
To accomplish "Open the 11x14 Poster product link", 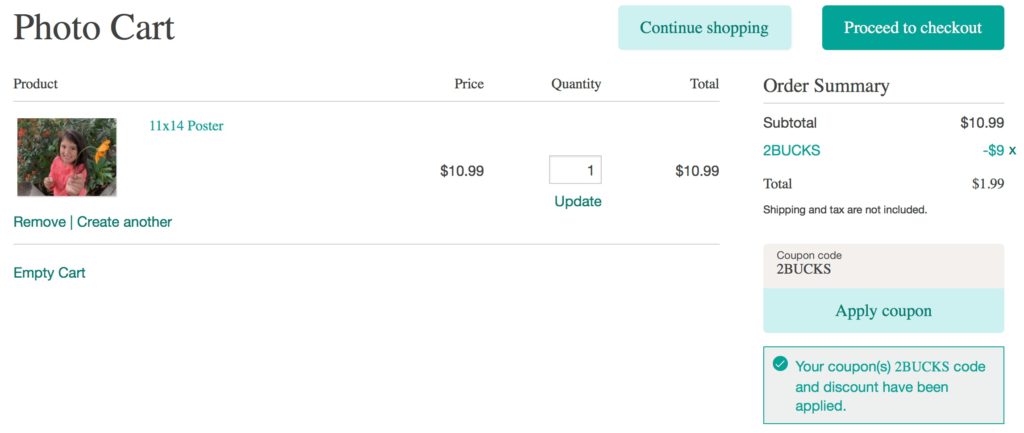I will pyautogui.click(x=186, y=126).
